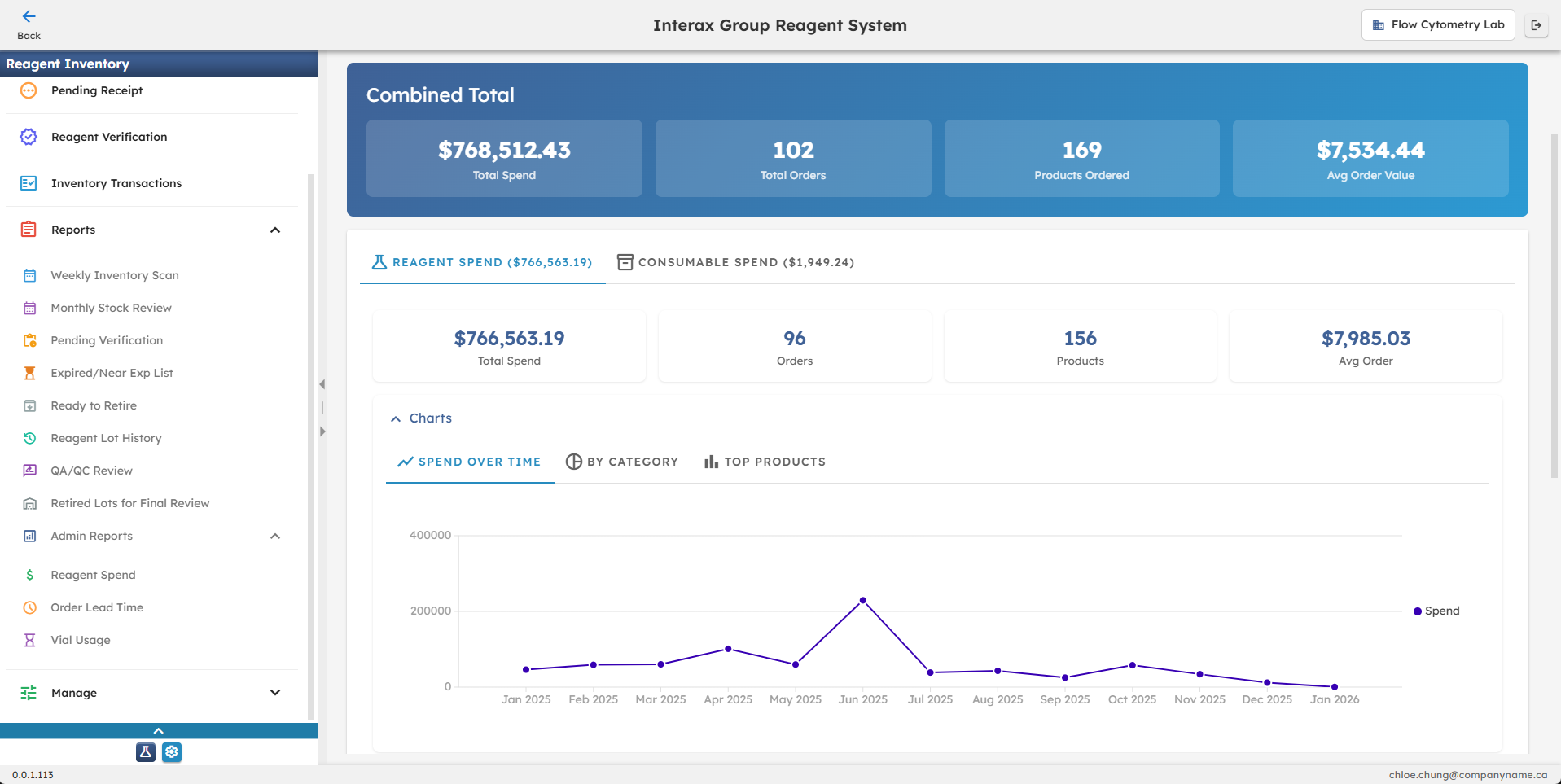
Task: Click the Reagent Spend dollar icon
Action: click(x=30, y=575)
